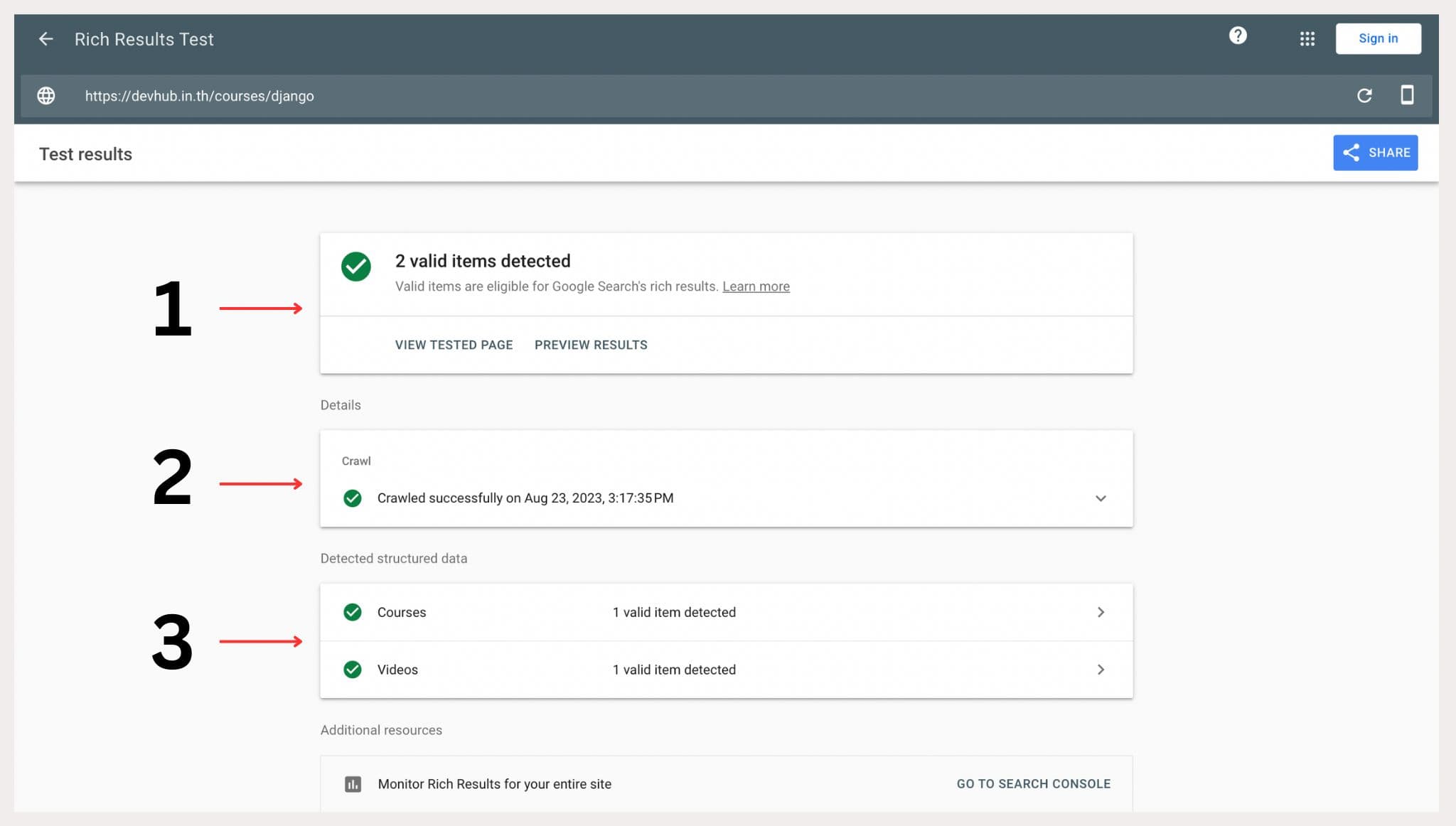
Task: Select the 'Crawled successfully on Aug 23, 2023' text
Action: (x=525, y=498)
